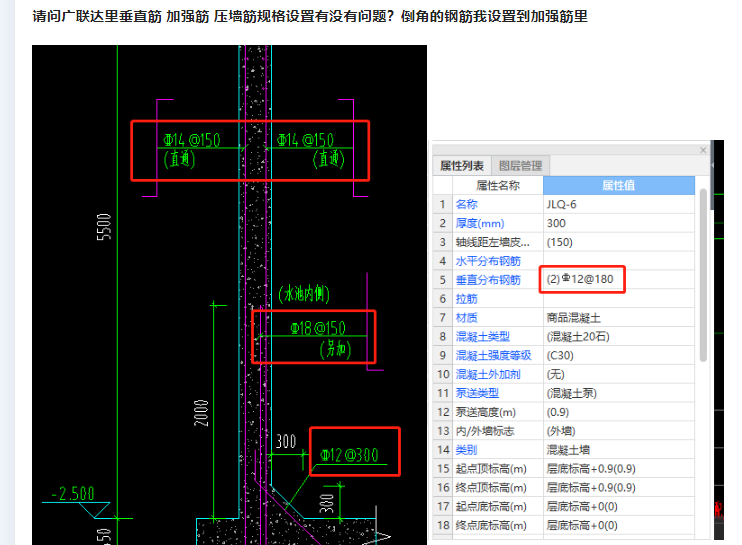Image resolution: width=742 pixels, height=545 pixels.
Task: Click the 混凝土类型 property name
Action: pos(483,336)
